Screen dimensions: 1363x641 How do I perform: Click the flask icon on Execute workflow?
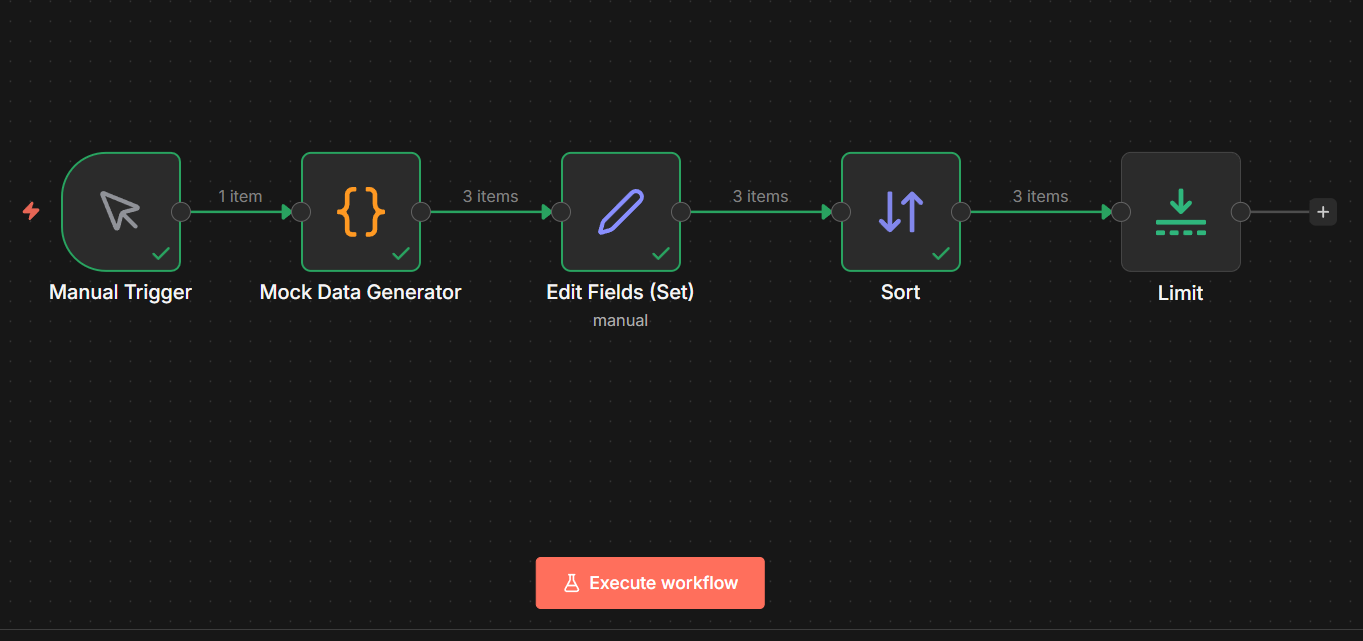pyautogui.click(x=572, y=583)
